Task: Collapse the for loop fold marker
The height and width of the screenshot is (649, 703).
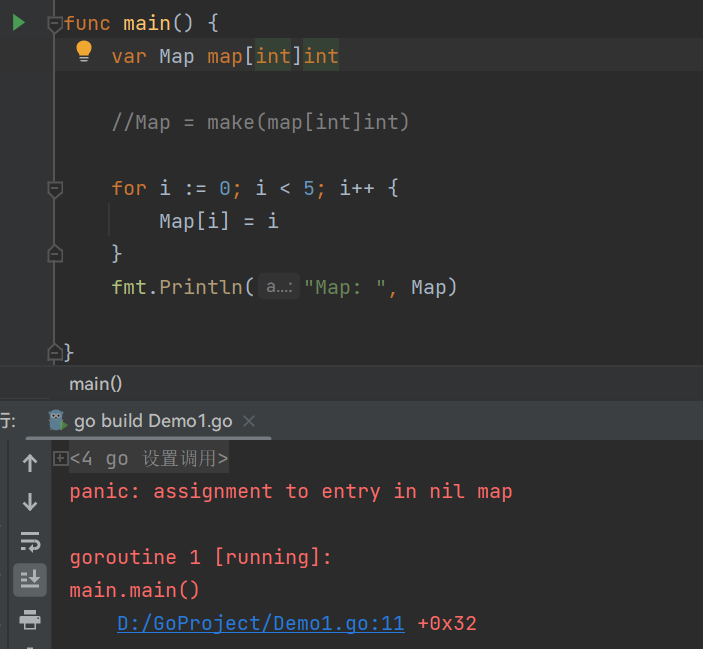Action: point(55,188)
